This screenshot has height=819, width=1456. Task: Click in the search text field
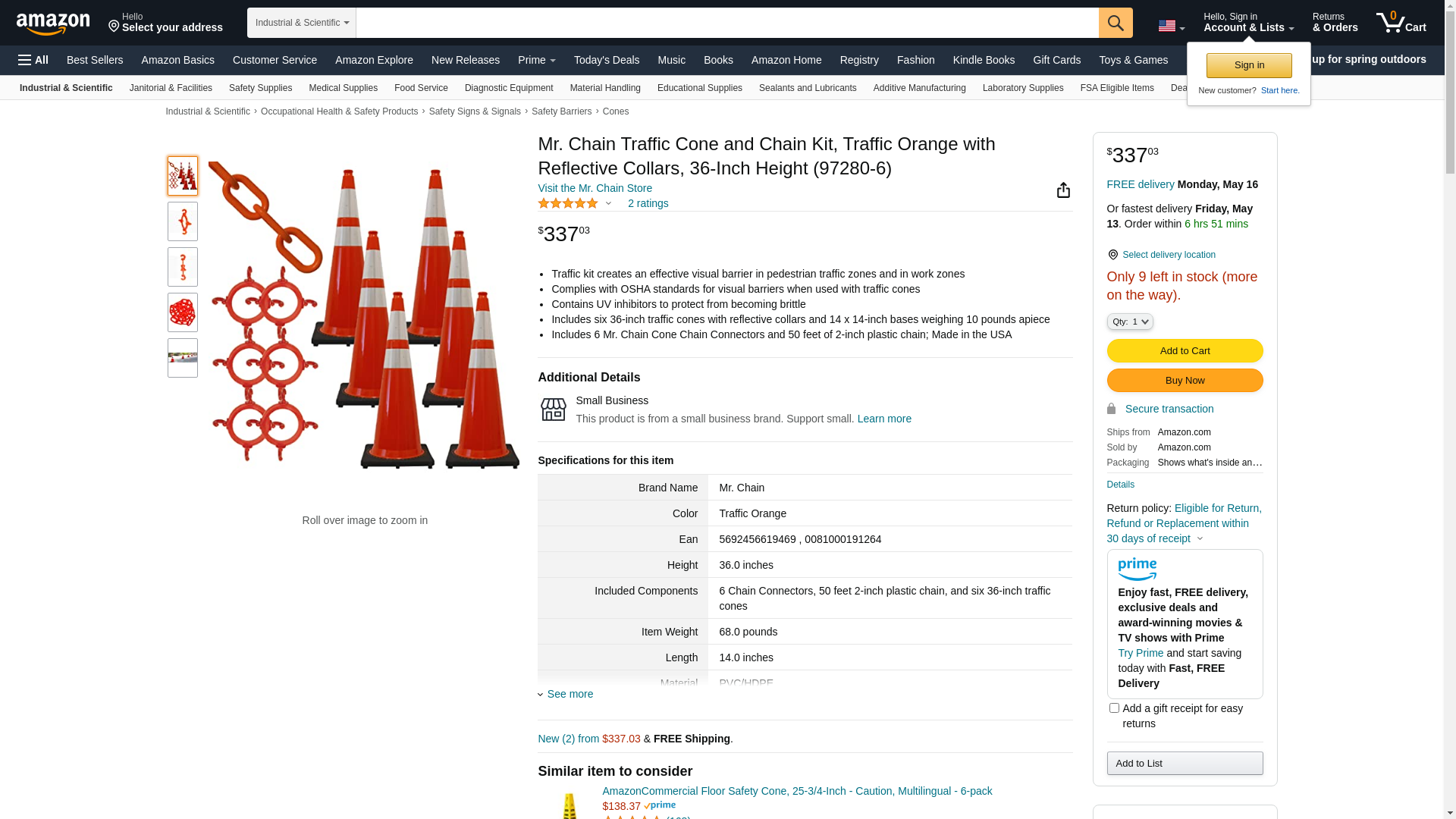coord(726,23)
